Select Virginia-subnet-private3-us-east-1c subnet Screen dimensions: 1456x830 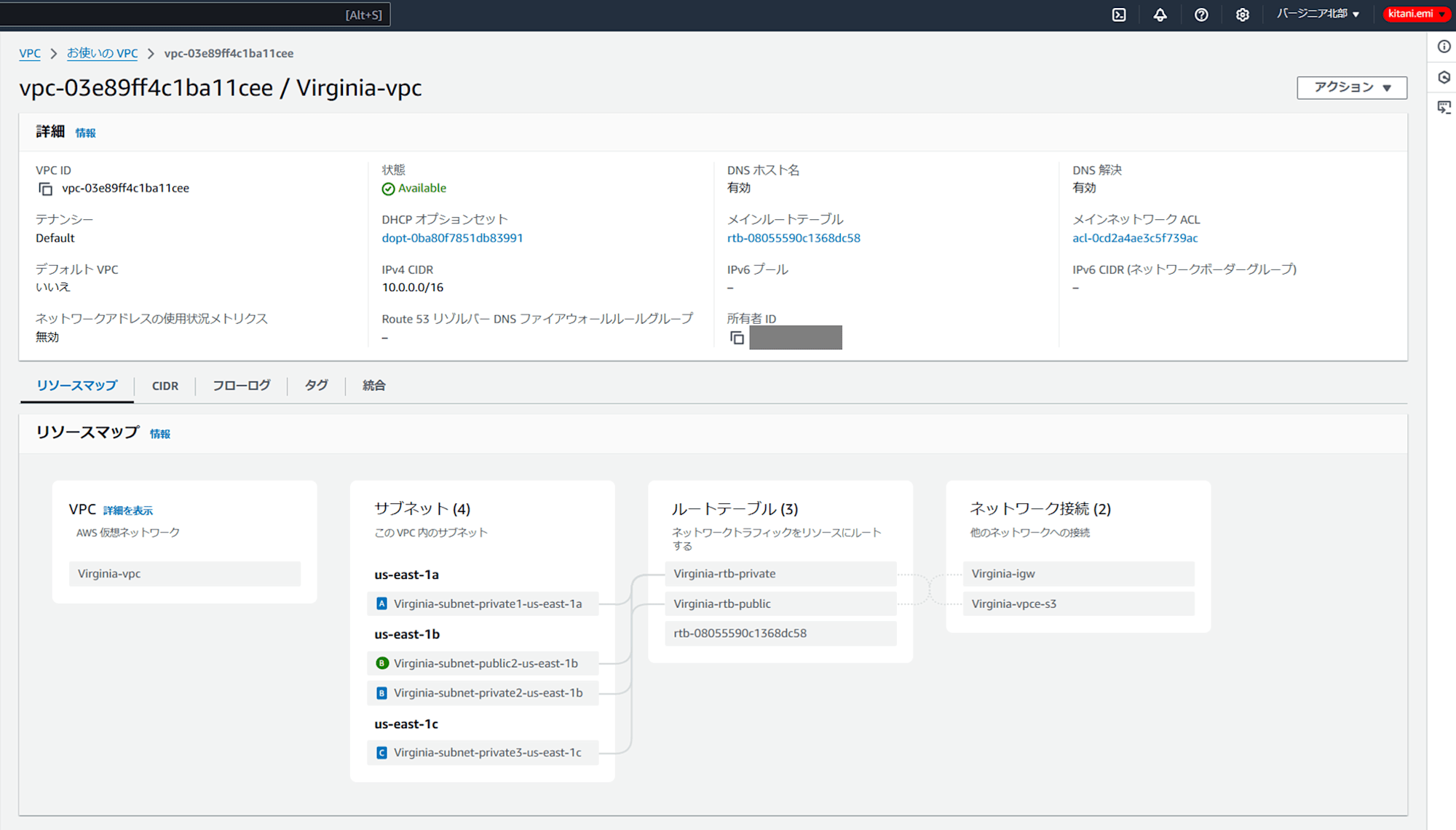click(483, 753)
